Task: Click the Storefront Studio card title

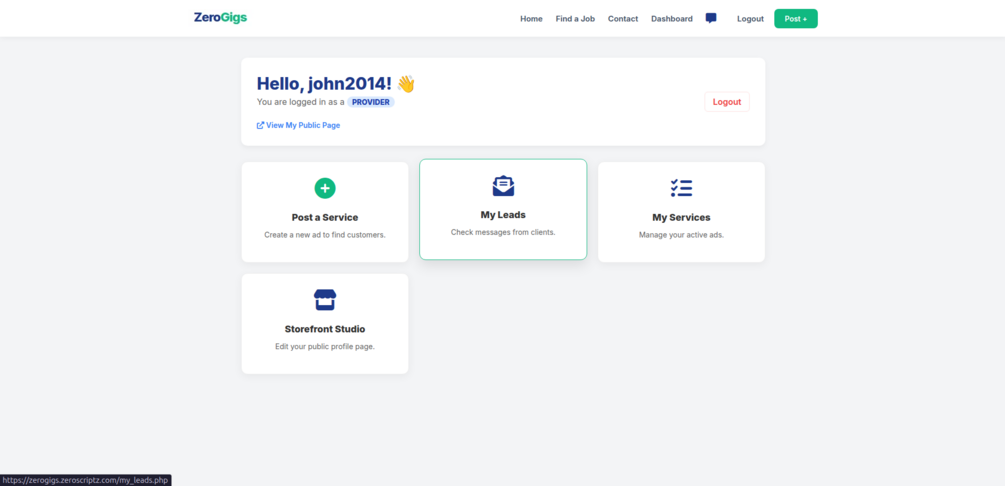Action: click(x=325, y=329)
